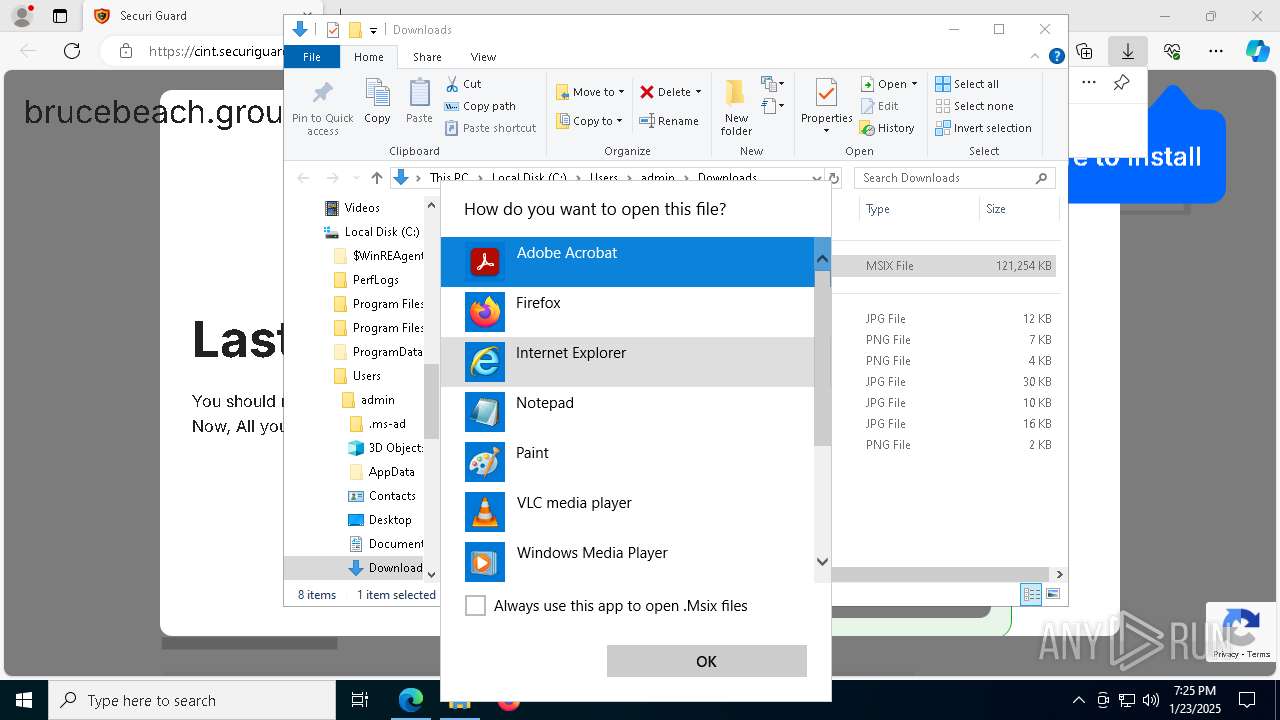Select VLC media player option
This screenshot has width=1280, height=720.
pos(627,512)
